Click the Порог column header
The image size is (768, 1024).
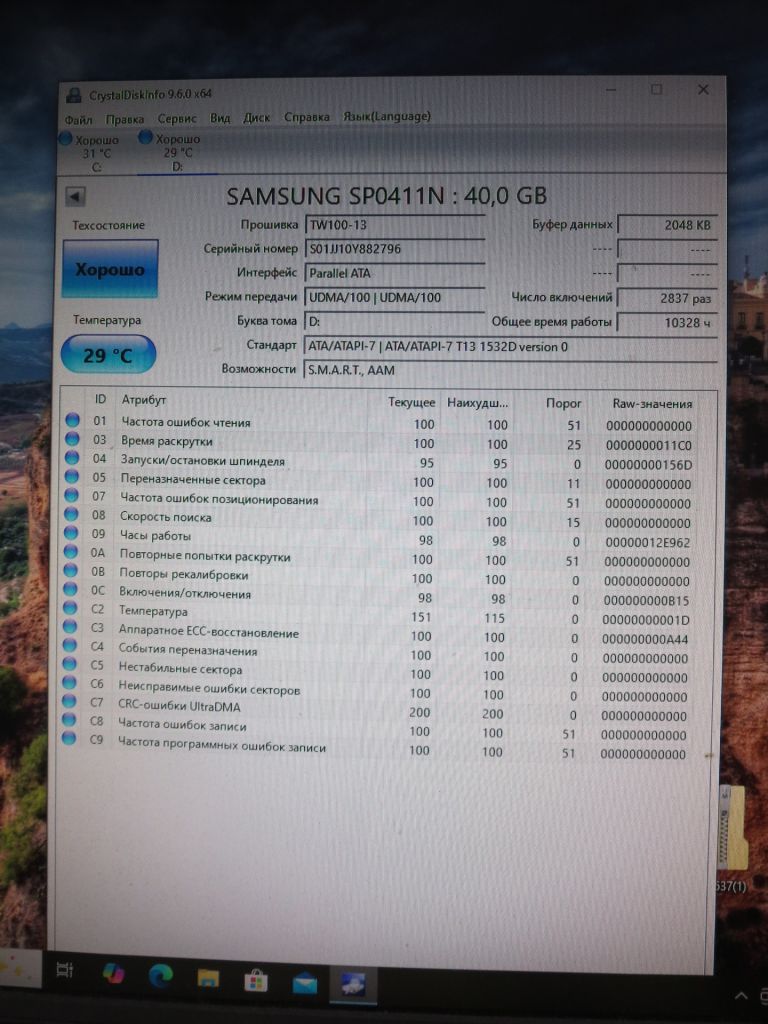click(x=563, y=403)
